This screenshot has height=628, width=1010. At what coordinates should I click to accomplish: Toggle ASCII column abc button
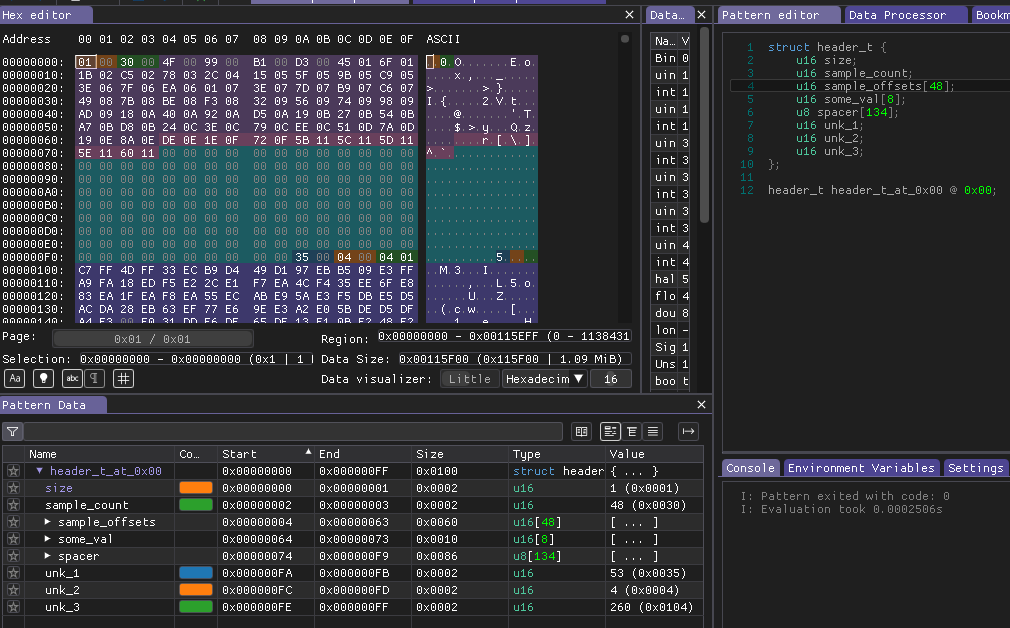point(72,379)
